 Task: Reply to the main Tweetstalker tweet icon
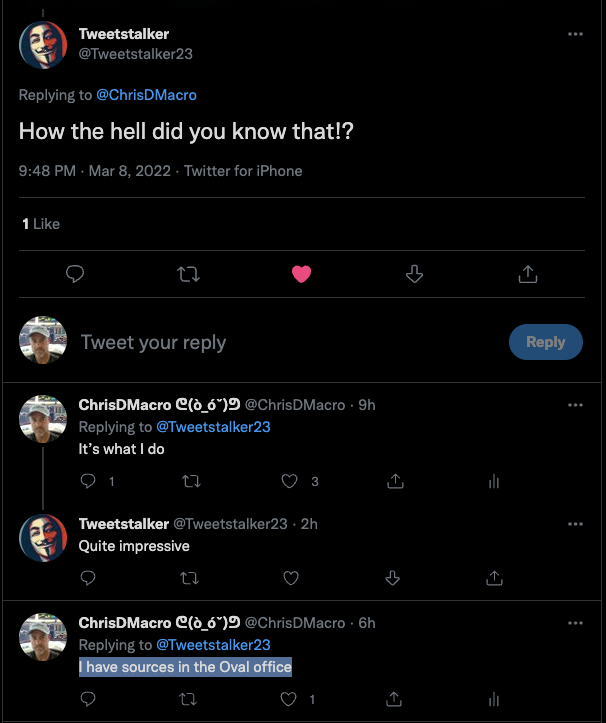pyautogui.click(x=74, y=274)
